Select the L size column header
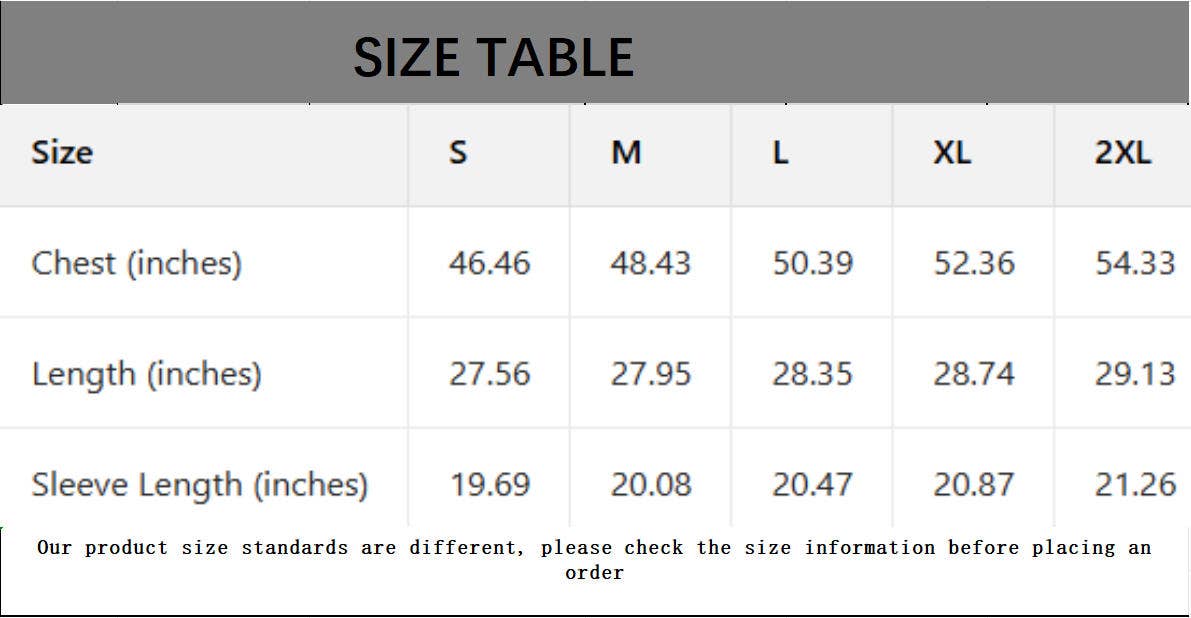 pyautogui.click(x=780, y=153)
